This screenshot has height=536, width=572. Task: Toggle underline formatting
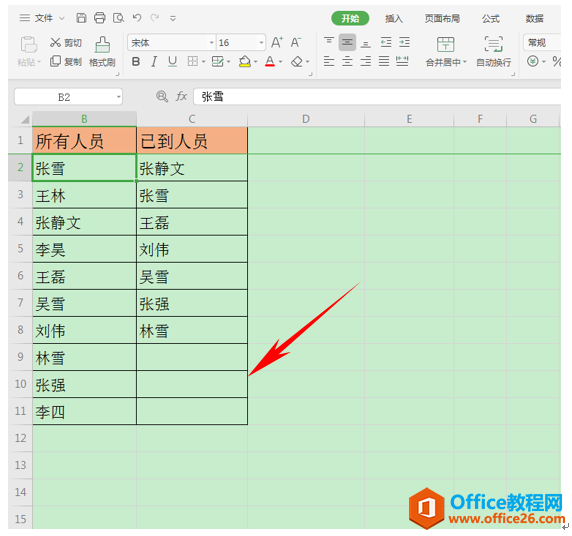(x=172, y=62)
